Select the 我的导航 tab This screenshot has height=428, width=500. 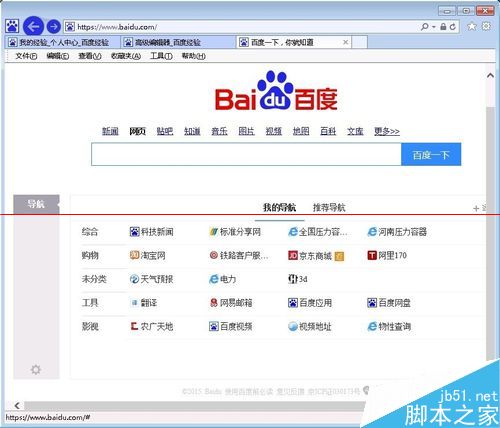[x=279, y=208]
